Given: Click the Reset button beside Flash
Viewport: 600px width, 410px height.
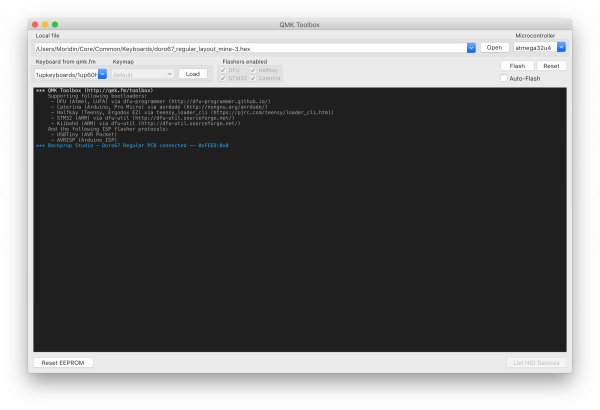Looking at the screenshot, I should pyautogui.click(x=551, y=66).
